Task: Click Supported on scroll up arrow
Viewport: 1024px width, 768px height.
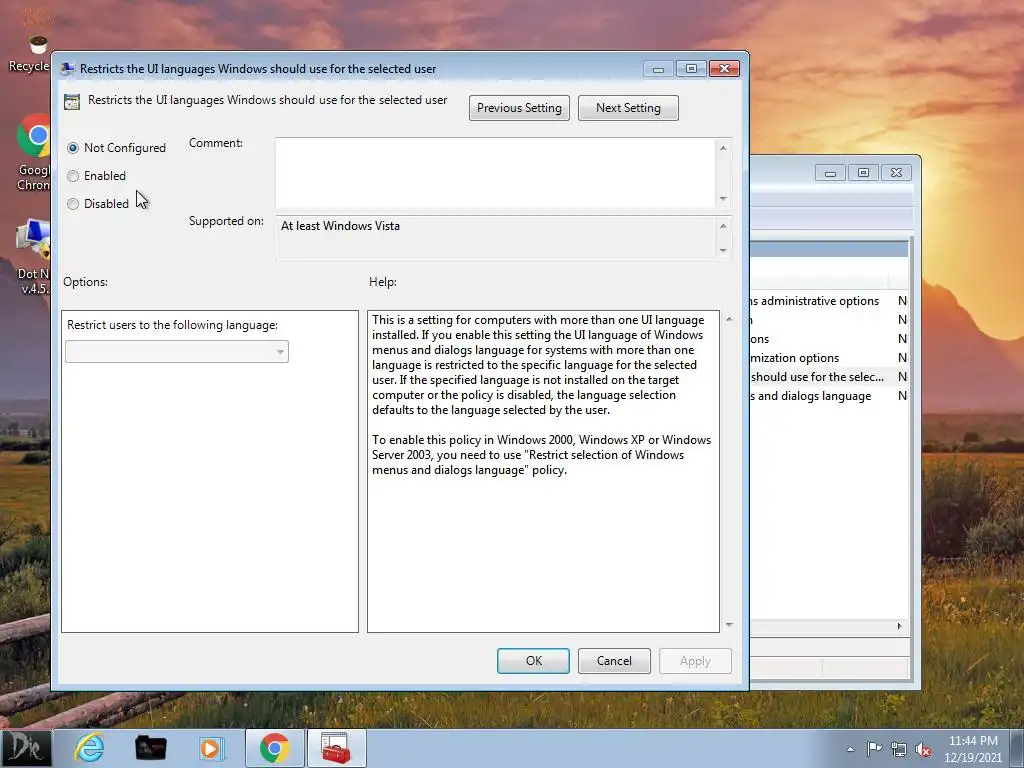Action: [723, 226]
